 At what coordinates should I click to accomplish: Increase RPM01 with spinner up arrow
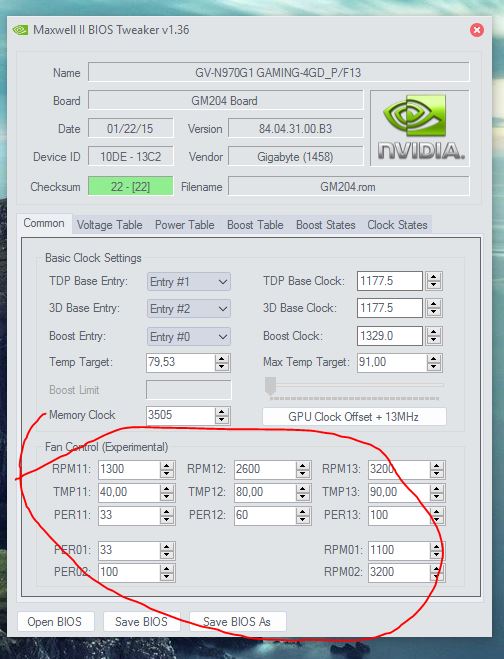[x=437, y=546]
